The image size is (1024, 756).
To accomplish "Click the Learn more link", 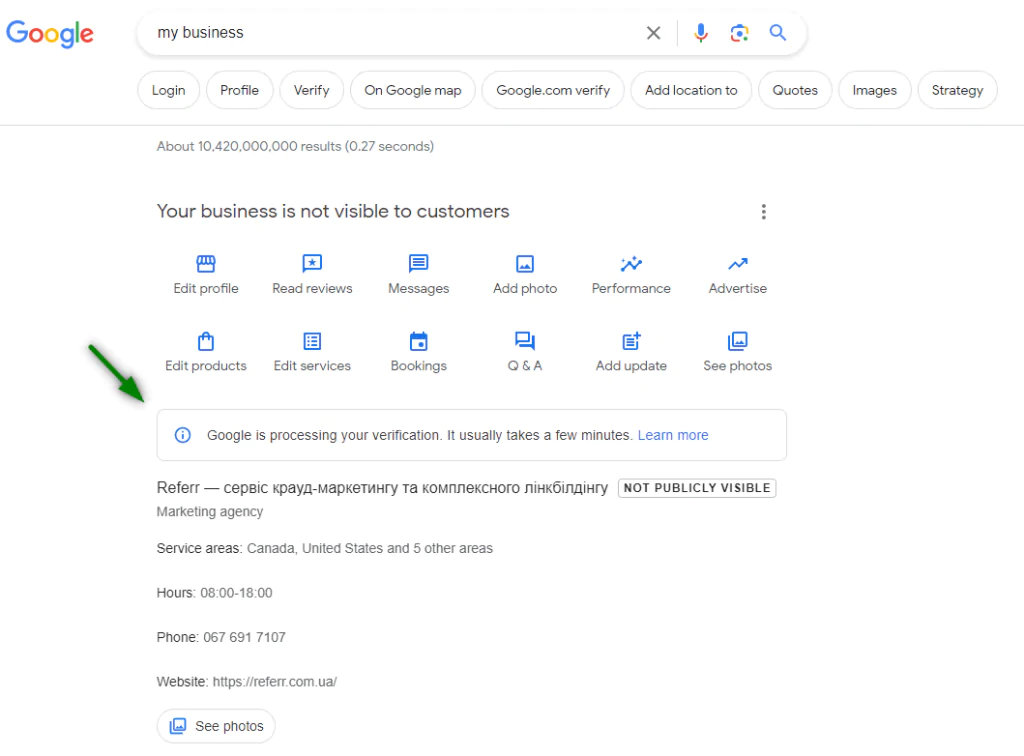I will pyautogui.click(x=673, y=435).
